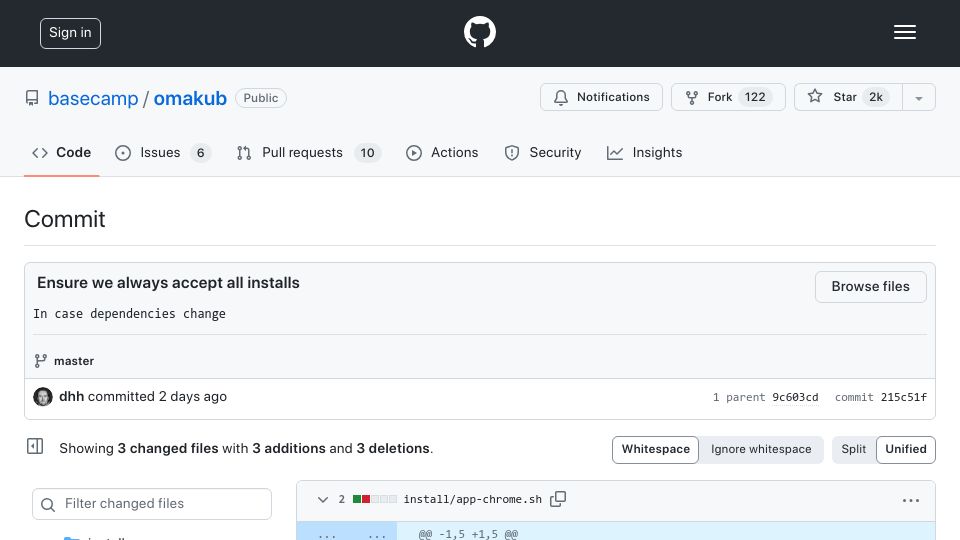Screen dimensions: 960x540
Task: Switch to the Code tab
Action: pos(61,152)
